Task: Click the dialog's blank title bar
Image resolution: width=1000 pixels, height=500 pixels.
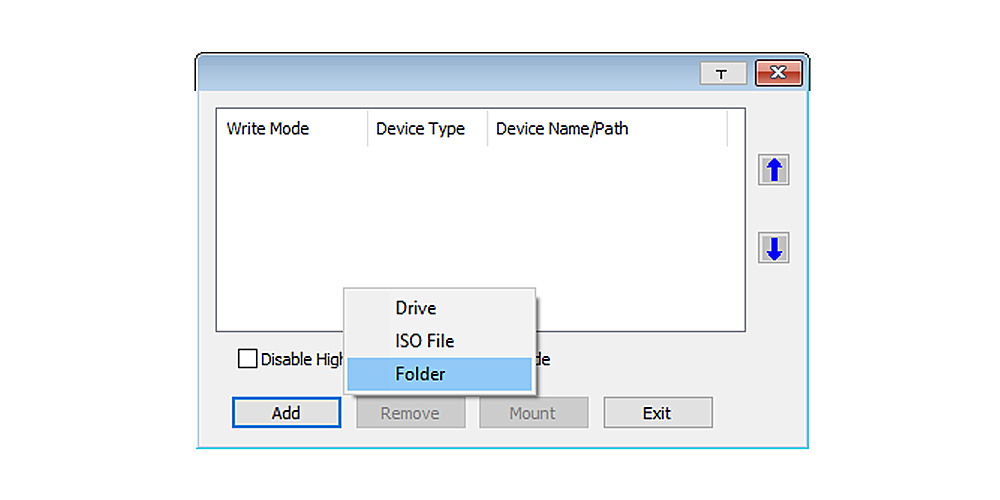Action: [440, 74]
